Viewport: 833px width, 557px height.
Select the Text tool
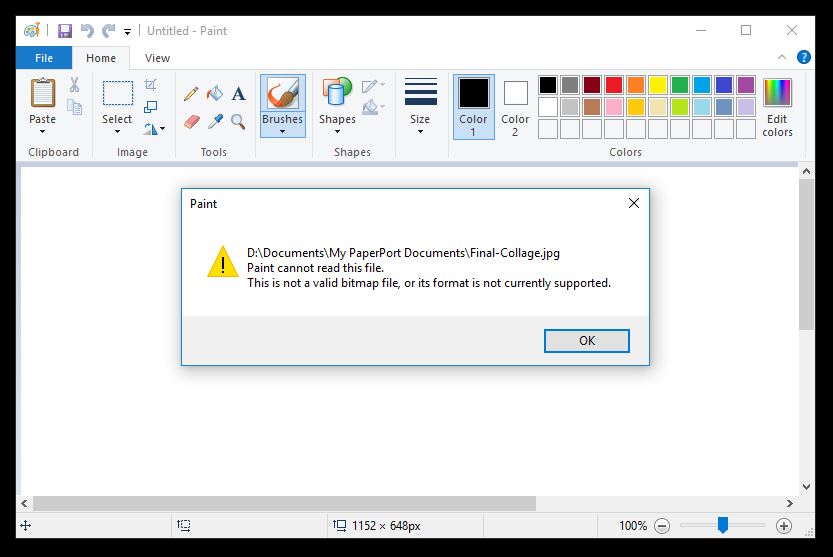239,94
